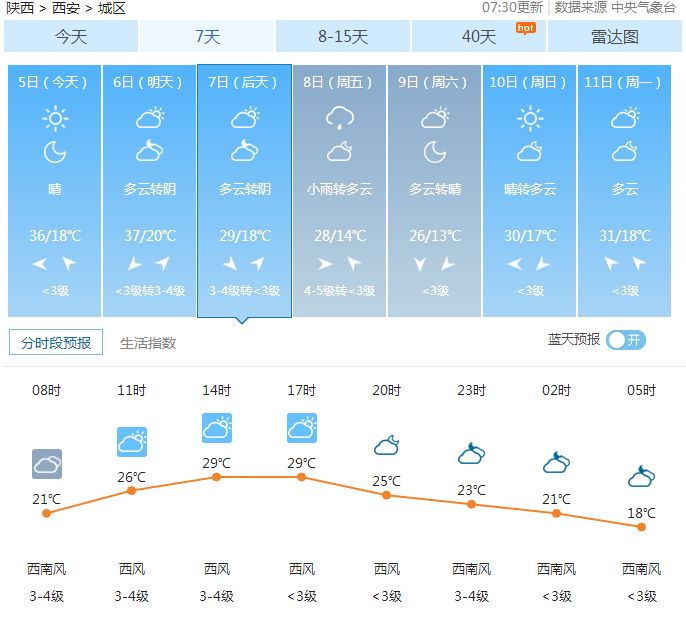Switch to the 生活指数 tab

click(148, 343)
